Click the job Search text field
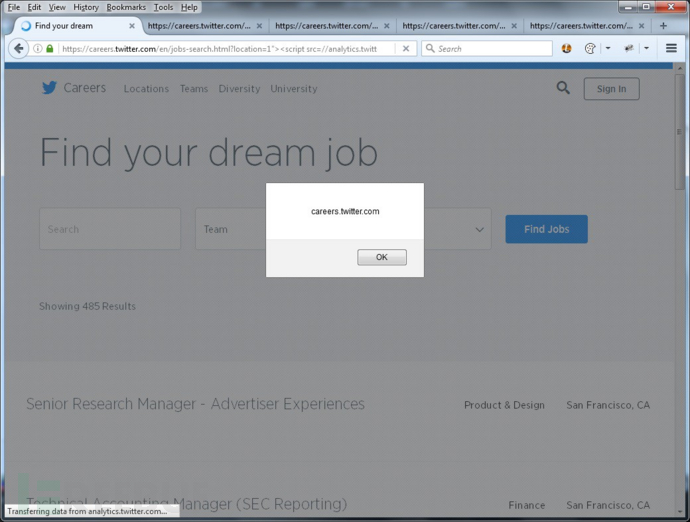 110,229
